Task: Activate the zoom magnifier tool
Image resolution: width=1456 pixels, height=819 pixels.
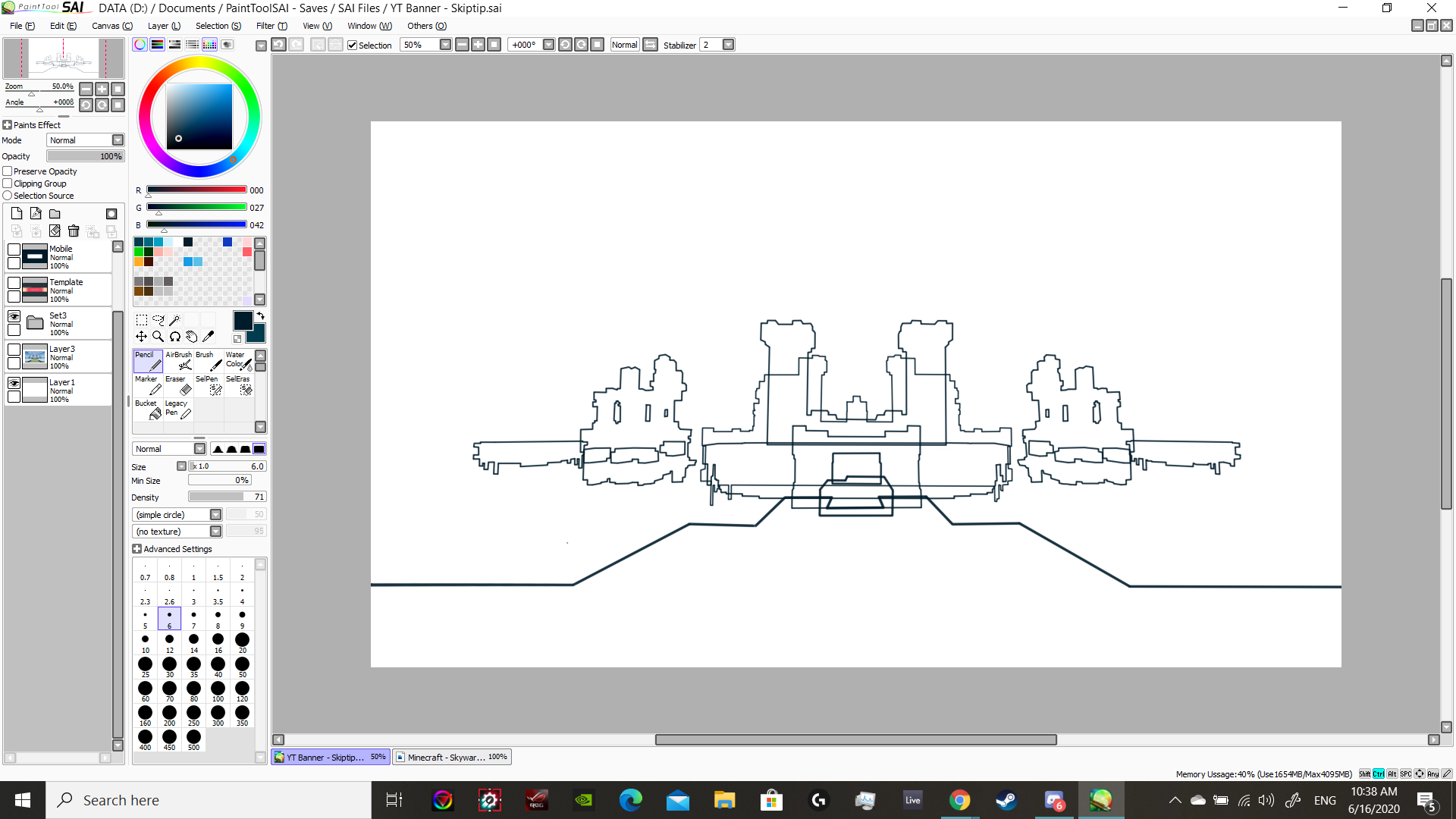Action: (x=158, y=337)
